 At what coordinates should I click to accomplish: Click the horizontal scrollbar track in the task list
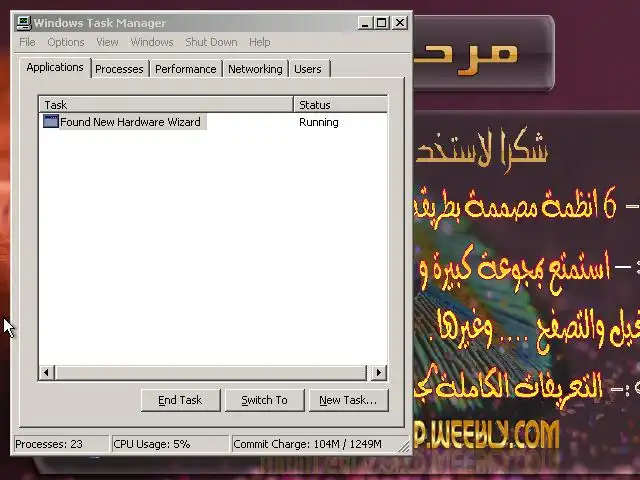(211, 372)
